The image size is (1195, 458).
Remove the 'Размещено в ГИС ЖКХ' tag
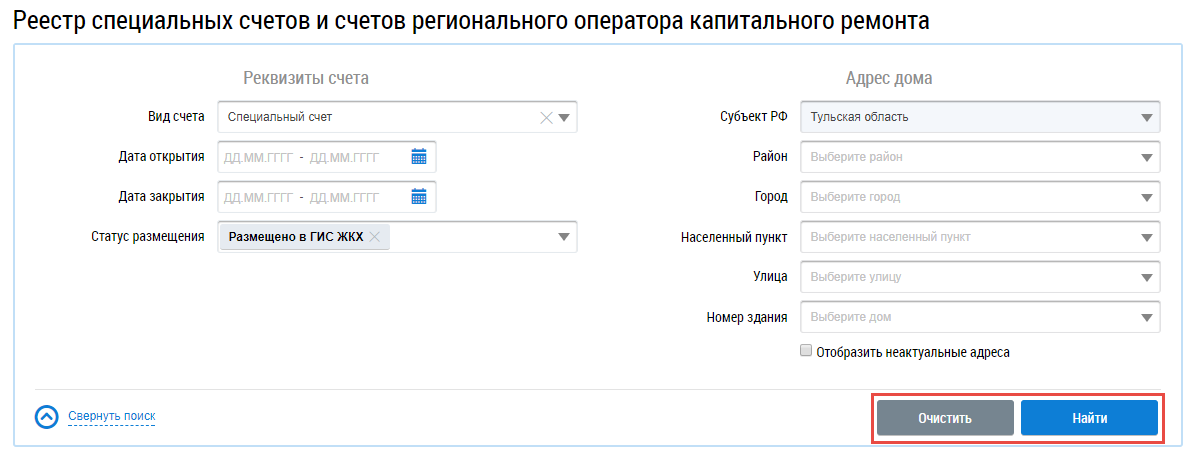tap(375, 237)
